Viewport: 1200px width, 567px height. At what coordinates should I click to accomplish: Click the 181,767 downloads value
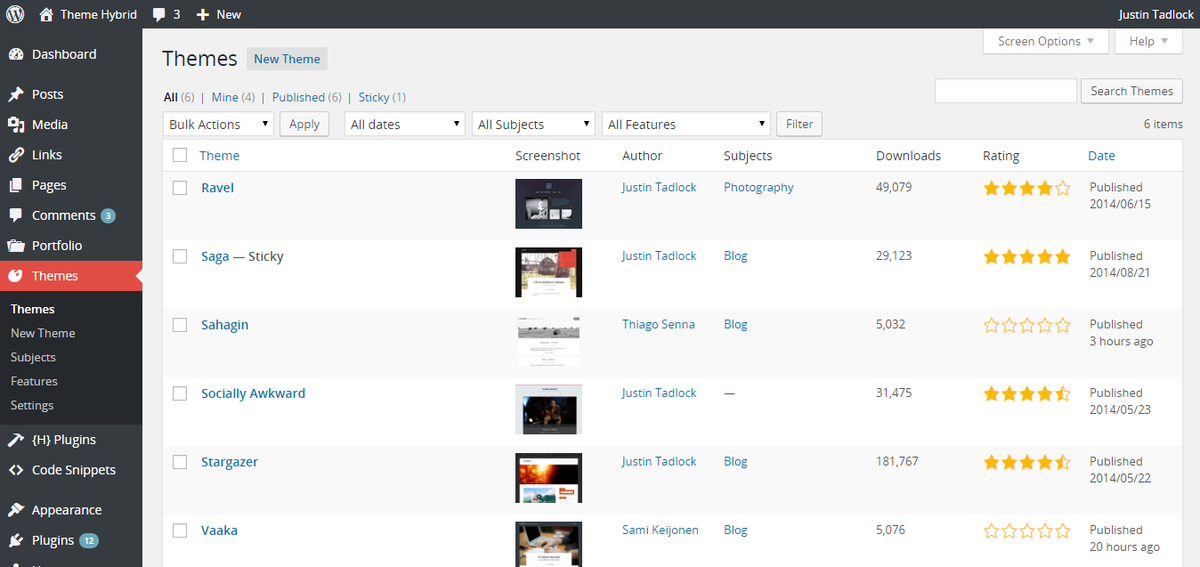[897, 461]
